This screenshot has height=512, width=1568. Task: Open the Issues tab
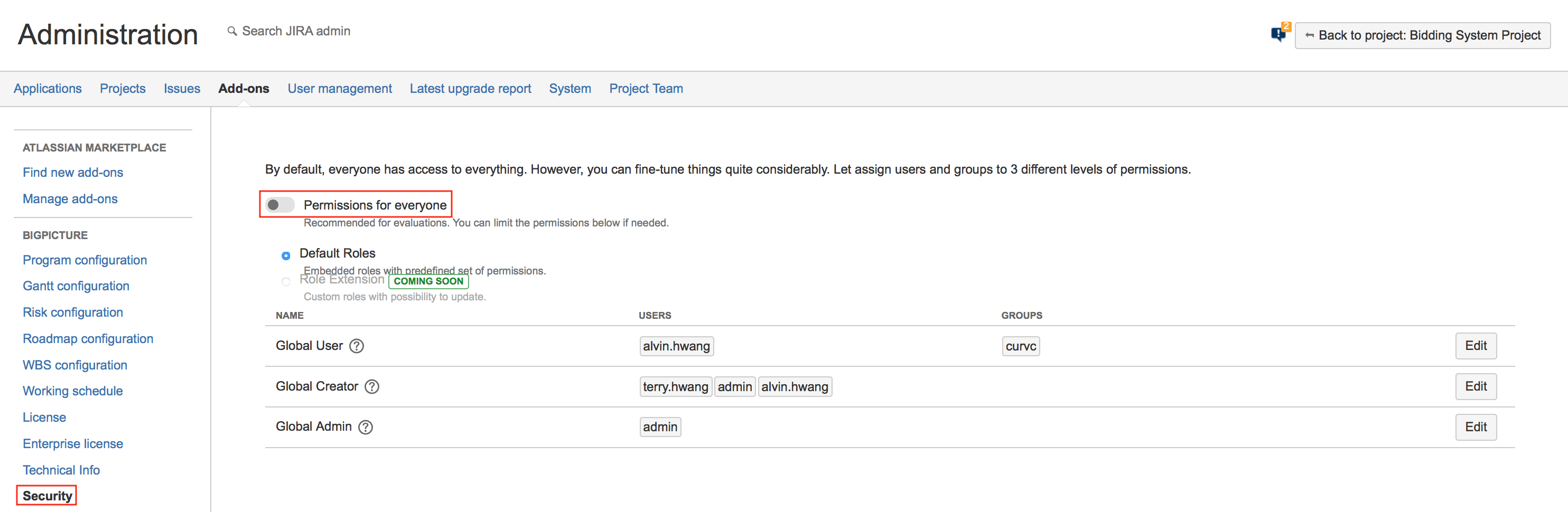[181, 89]
